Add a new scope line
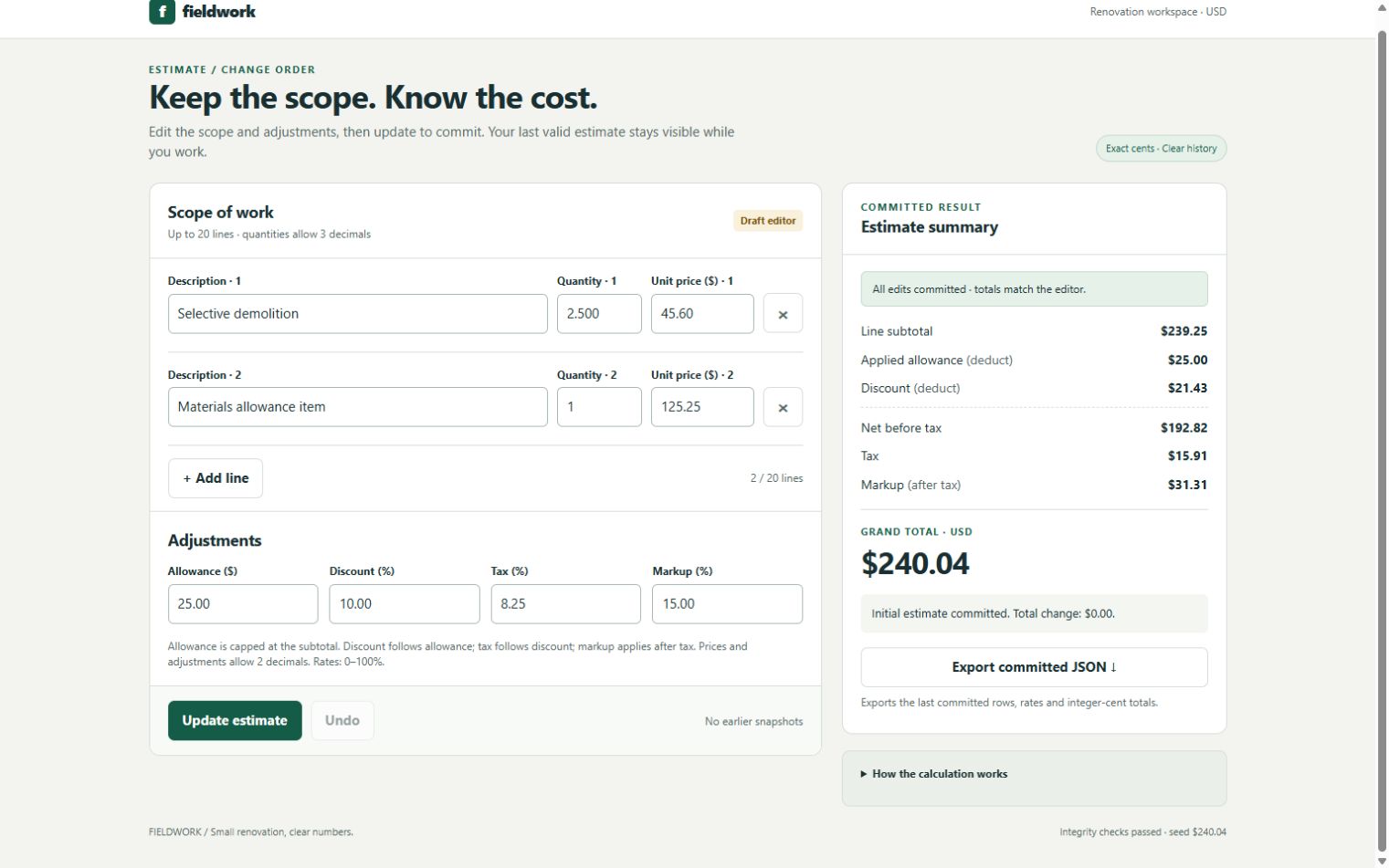This screenshot has width=1389, height=868. (216, 478)
